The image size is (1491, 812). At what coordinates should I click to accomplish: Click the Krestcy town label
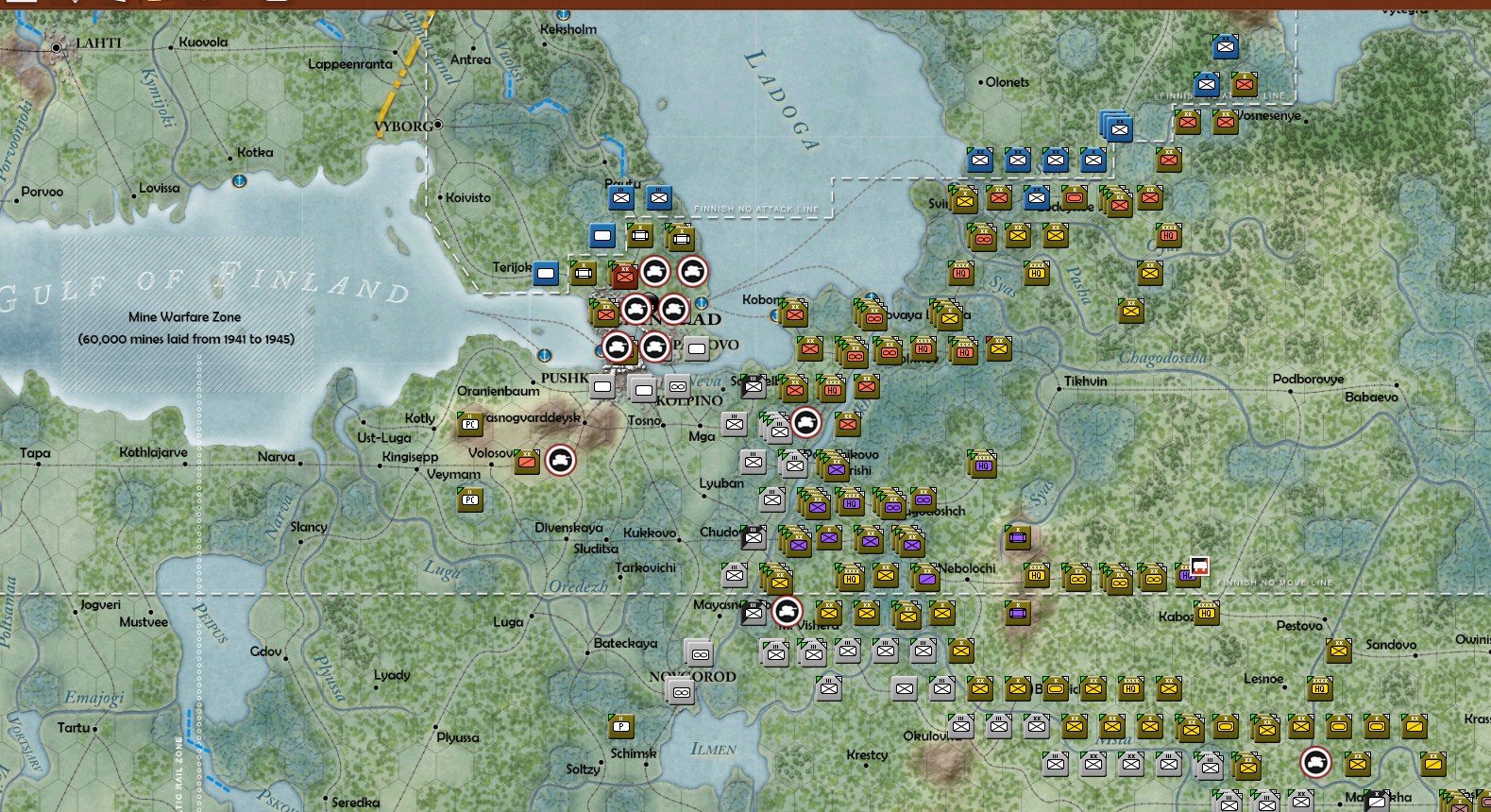867,755
